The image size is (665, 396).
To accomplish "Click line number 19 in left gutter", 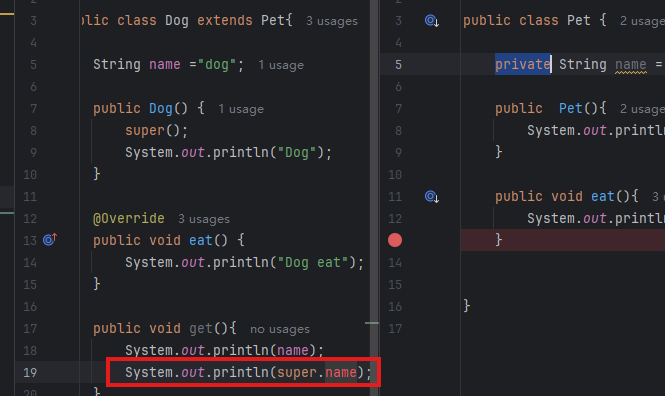I will point(30,373).
